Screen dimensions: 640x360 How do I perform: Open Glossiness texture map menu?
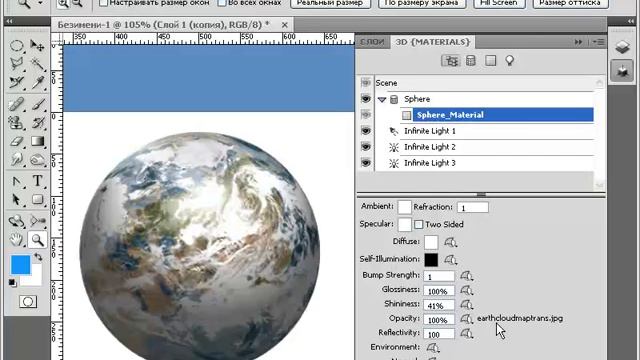click(x=467, y=291)
